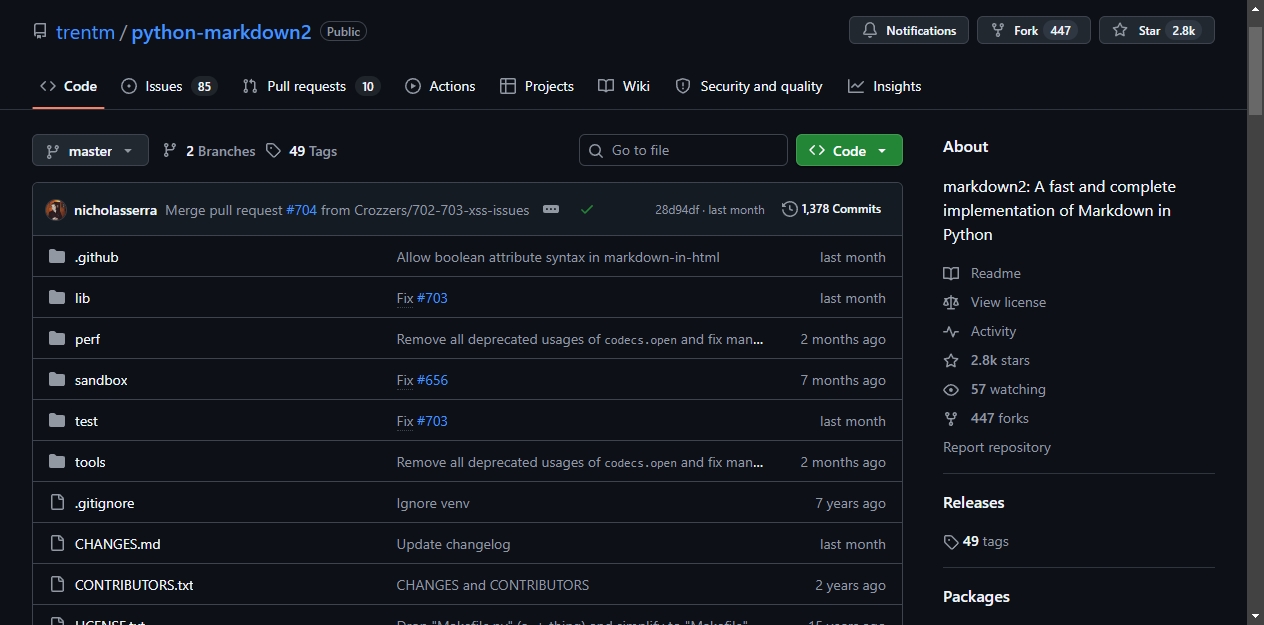Viewport: 1264px width, 625px height.
Task: Click file icon beside CHANGES.md
Action: pyautogui.click(x=57, y=544)
